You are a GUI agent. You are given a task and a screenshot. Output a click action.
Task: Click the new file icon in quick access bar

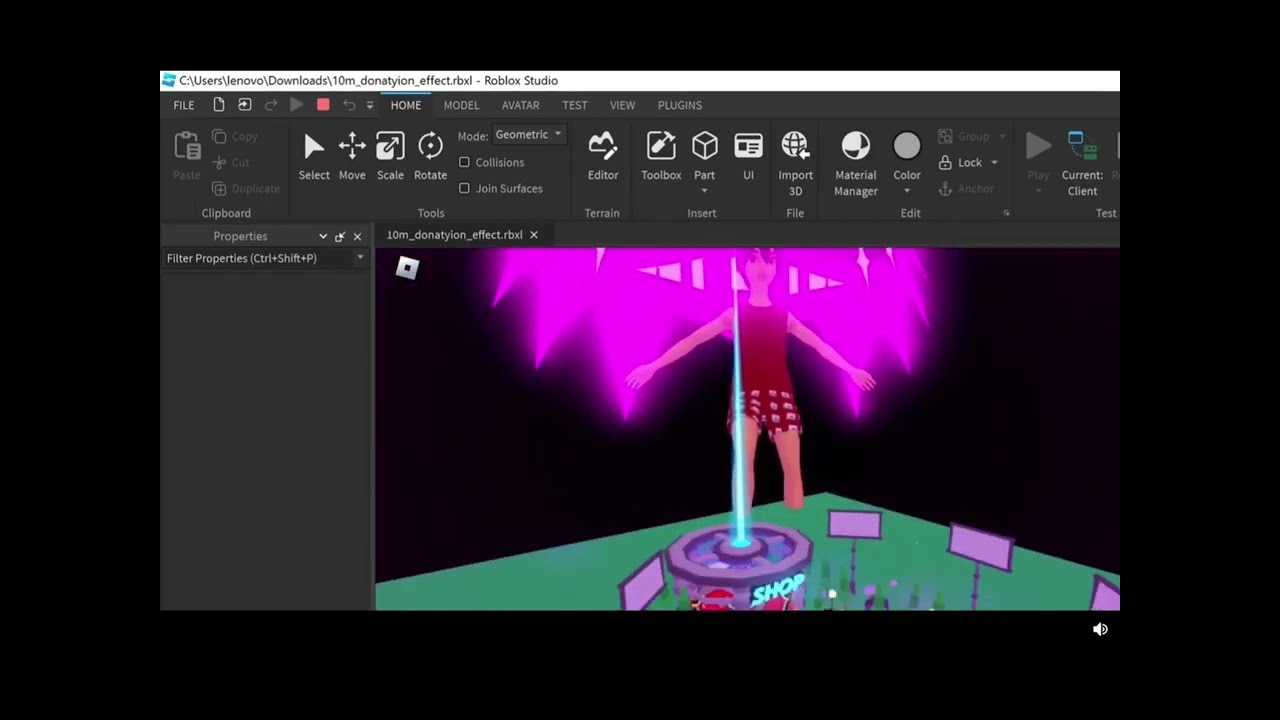click(x=219, y=105)
